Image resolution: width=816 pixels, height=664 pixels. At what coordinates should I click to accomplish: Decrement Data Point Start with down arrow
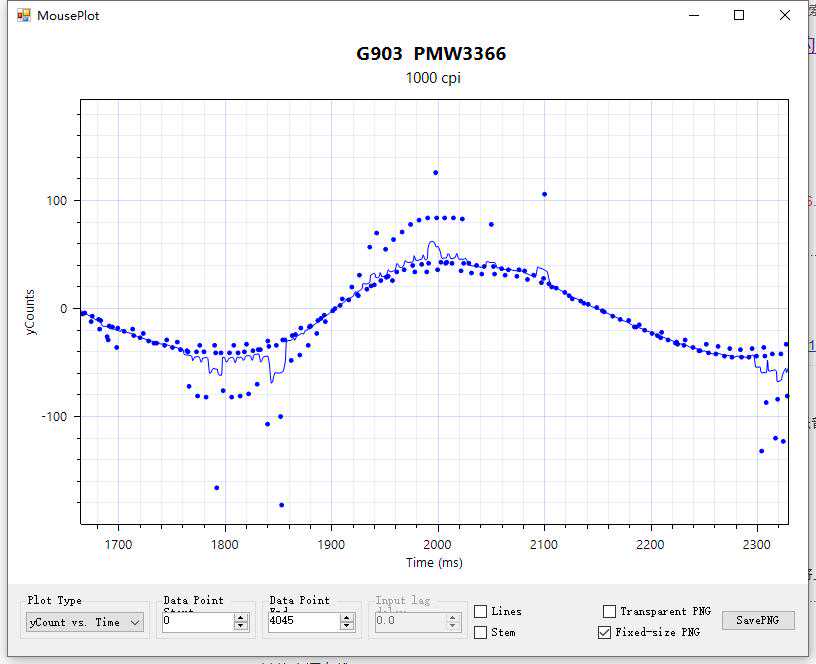241,626
